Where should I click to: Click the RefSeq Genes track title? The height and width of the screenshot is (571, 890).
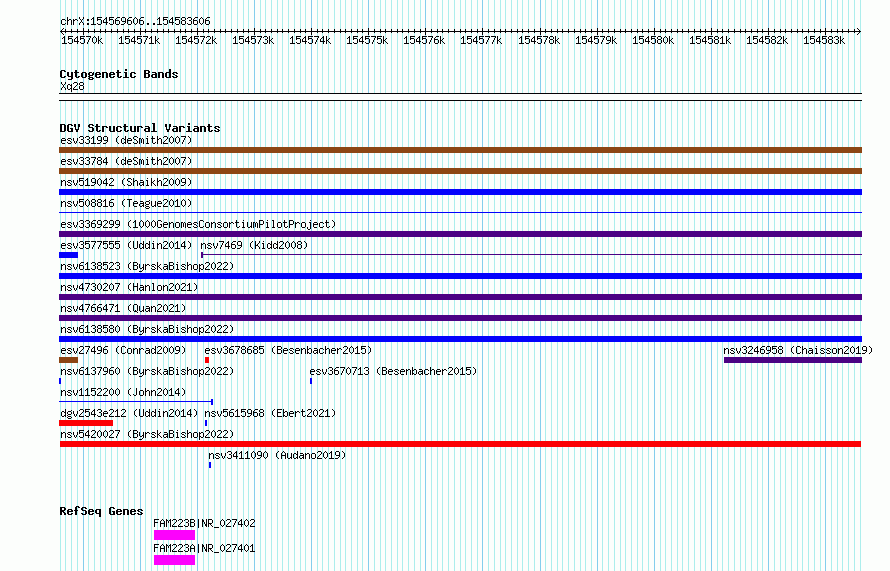point(101,511)
